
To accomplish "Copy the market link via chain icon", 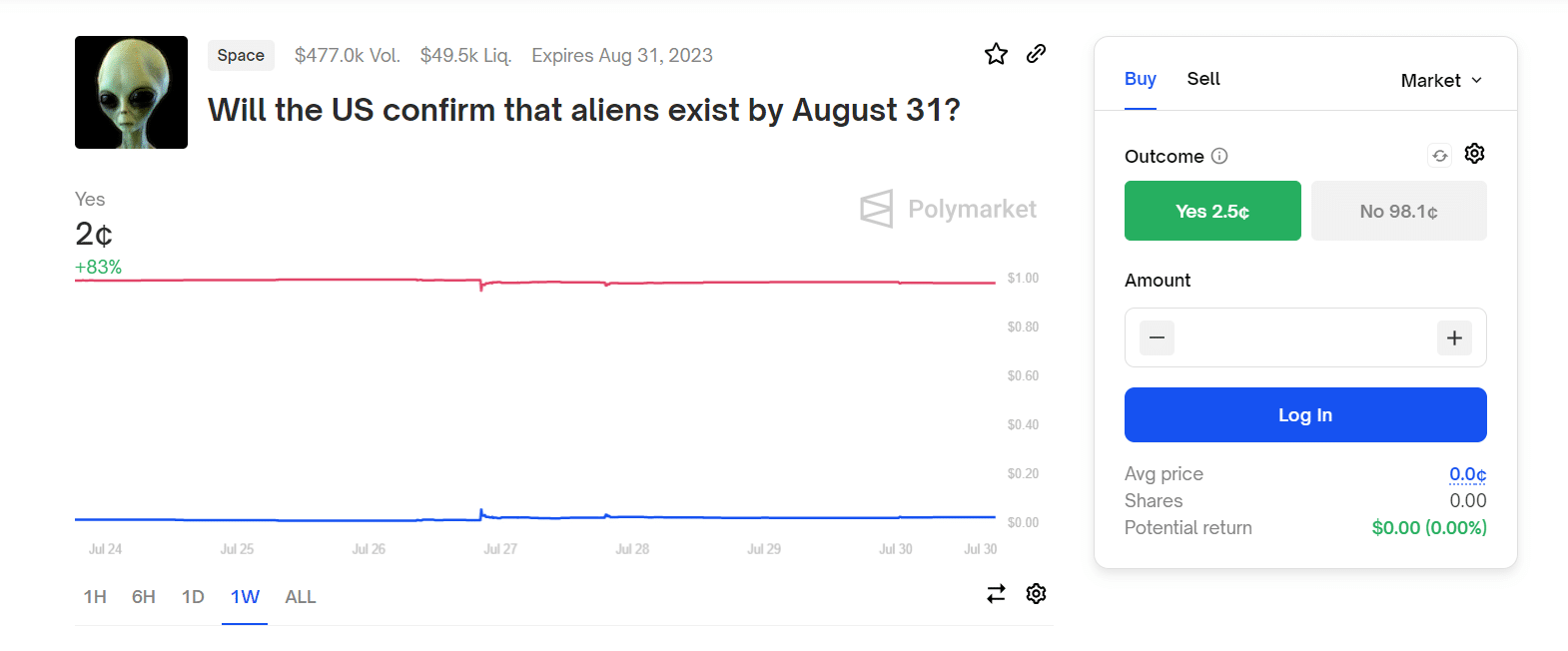I will [x=1036, y=54].
